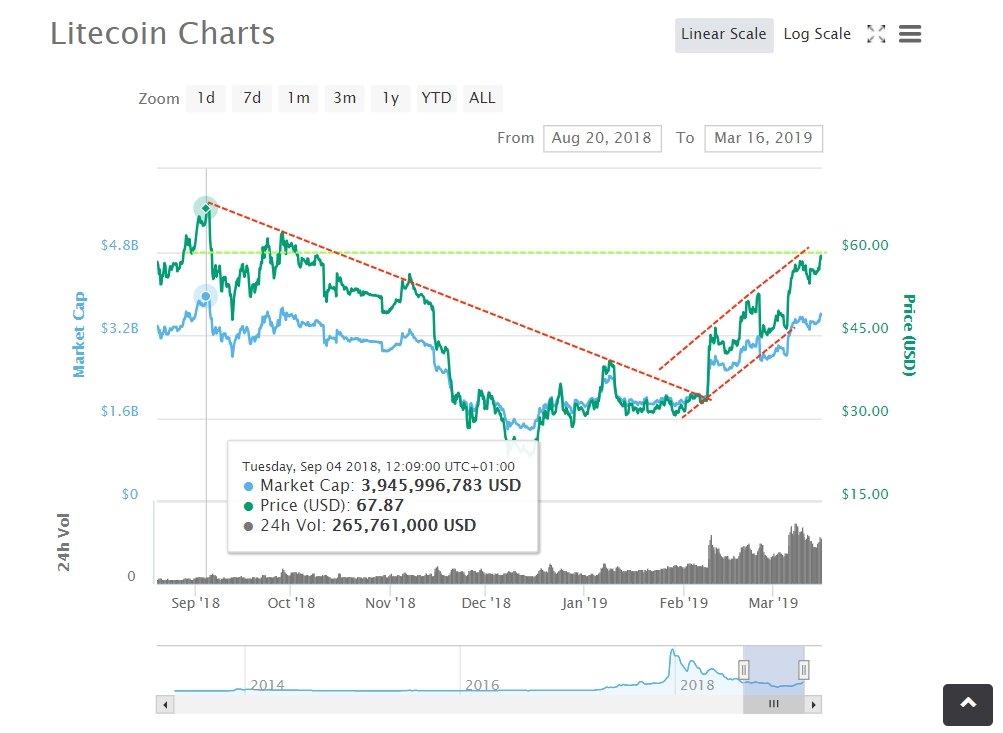Click the $60.00 price axis label
1003x733 pixels.
865,245
